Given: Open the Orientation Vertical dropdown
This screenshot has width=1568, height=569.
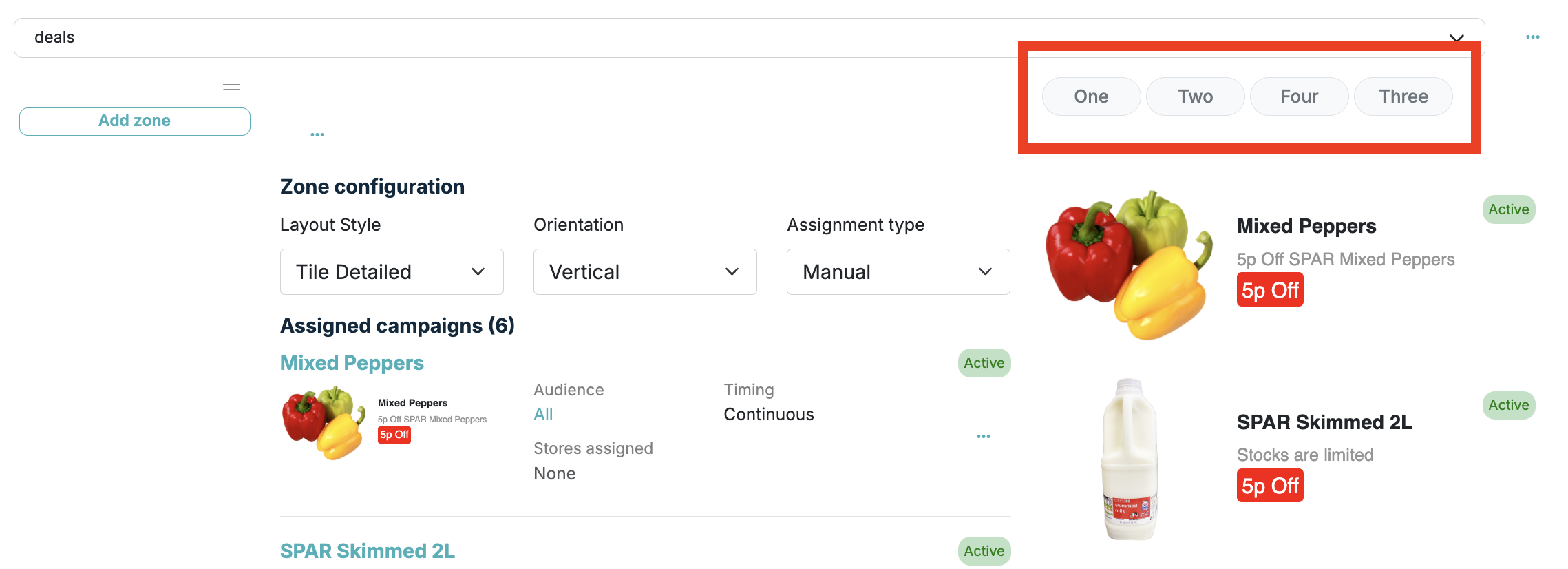Looking at the screenshot, I should pos(644,272).
